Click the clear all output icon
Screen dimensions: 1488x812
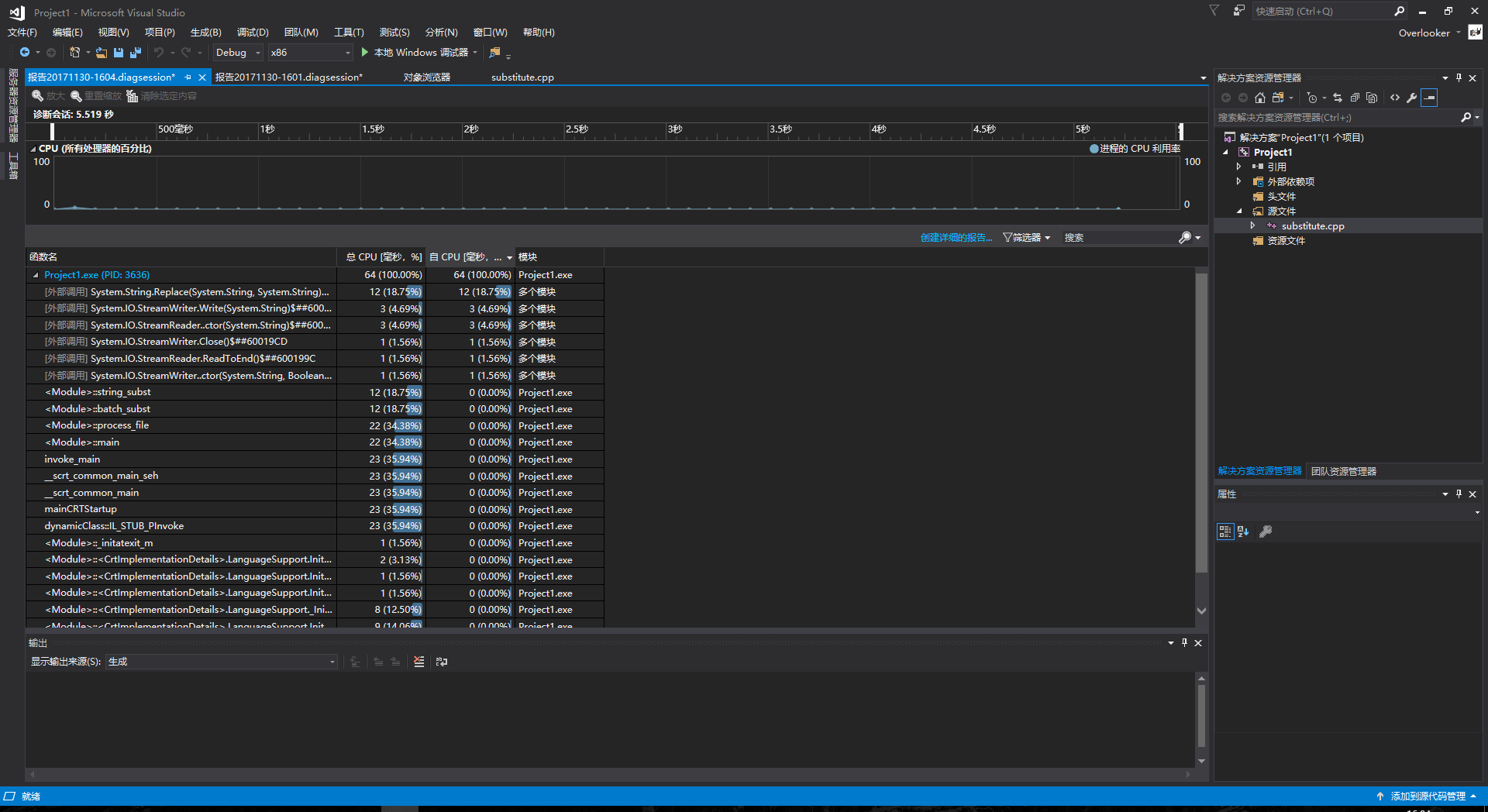[x=419, y=662]
